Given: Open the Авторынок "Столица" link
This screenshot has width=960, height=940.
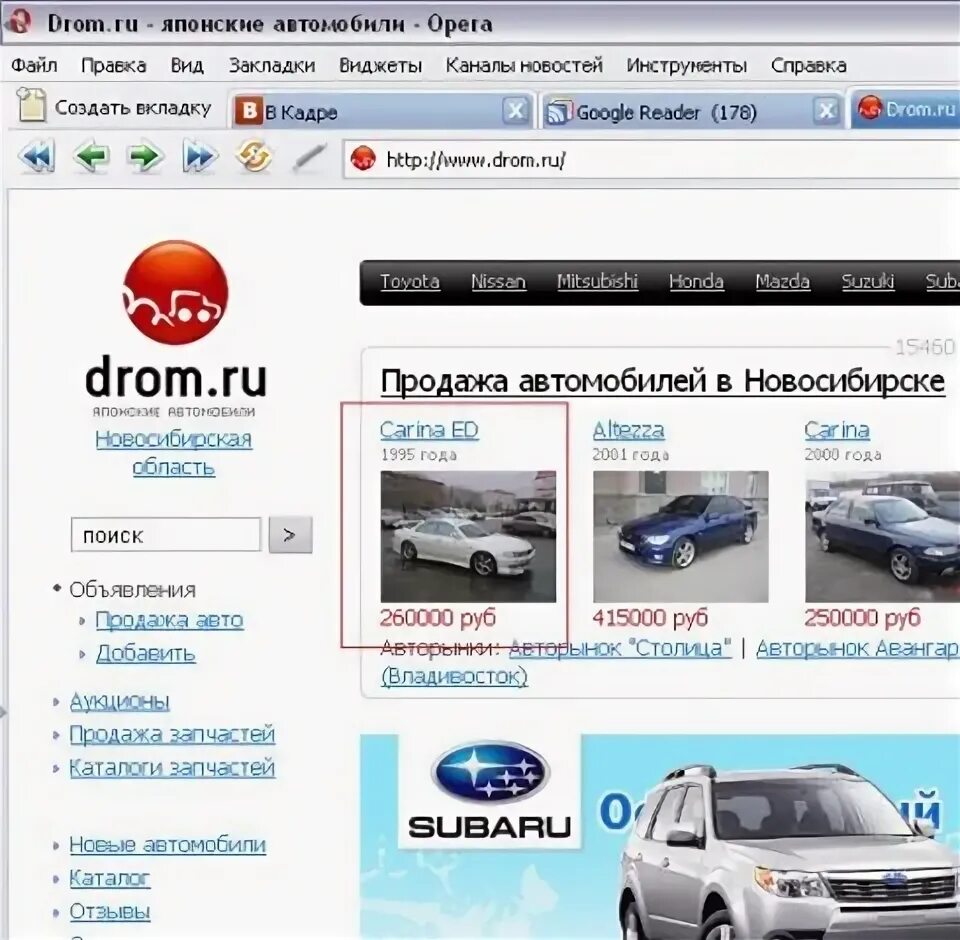Looking at the screenshot, I should (620, 648).
